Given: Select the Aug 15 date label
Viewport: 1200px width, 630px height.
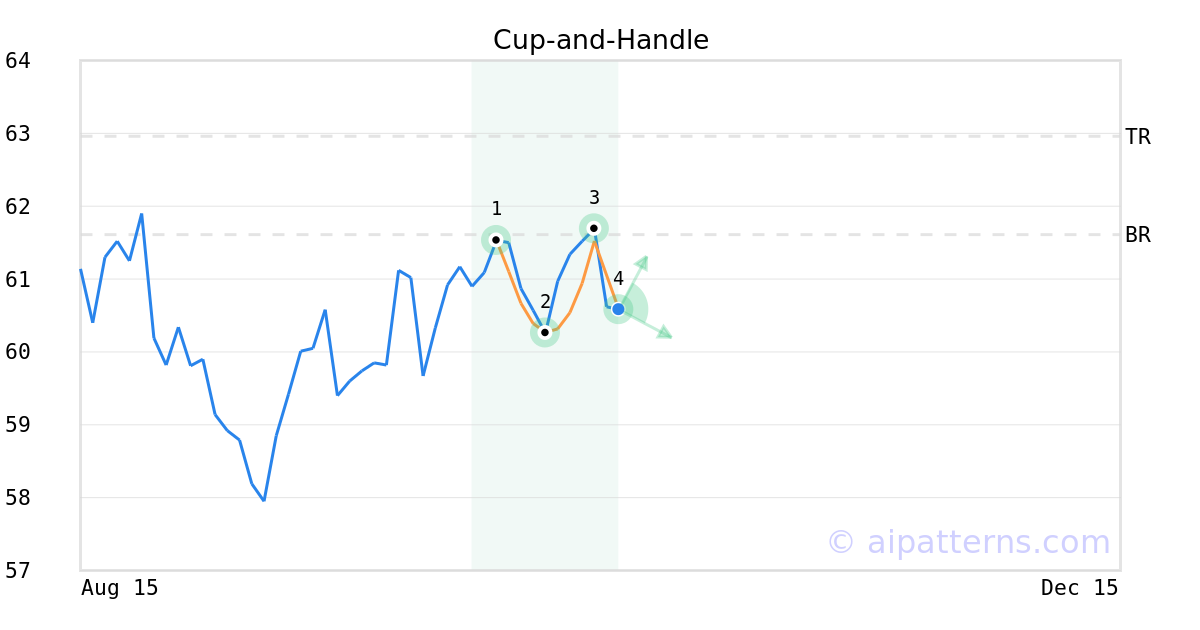Looking at the screenshot, I should click(x=120, y=588).
